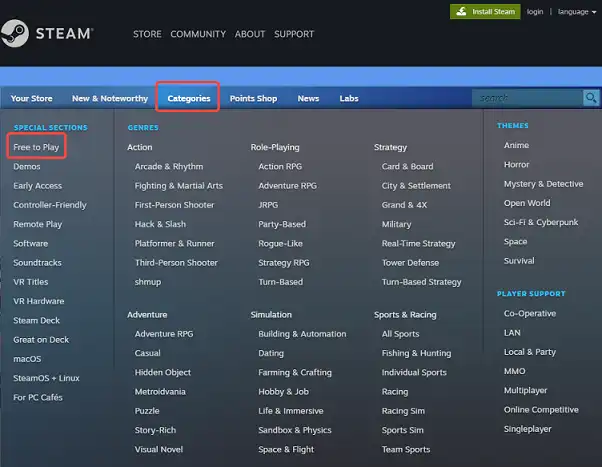
Task: Select the Arcade & Rhythm genre
Action: 169,167
